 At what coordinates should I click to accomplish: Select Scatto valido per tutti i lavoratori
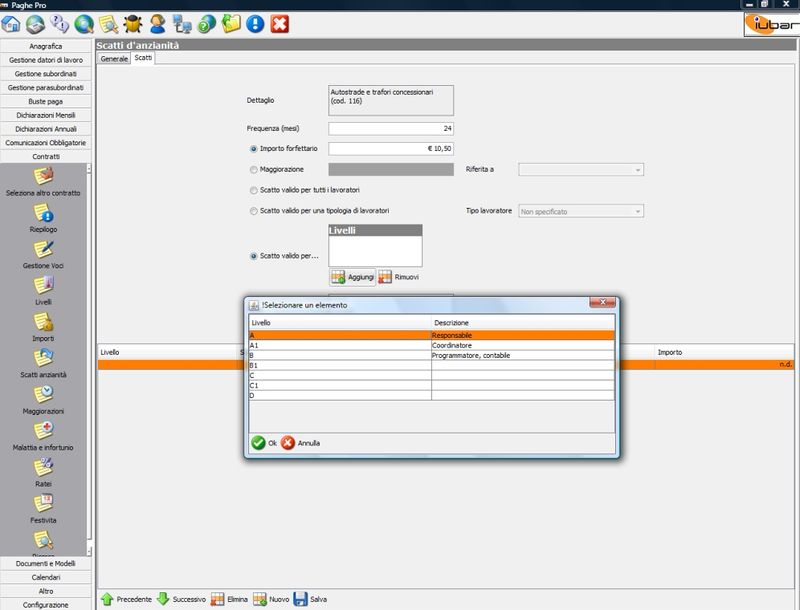click(254, 190)
